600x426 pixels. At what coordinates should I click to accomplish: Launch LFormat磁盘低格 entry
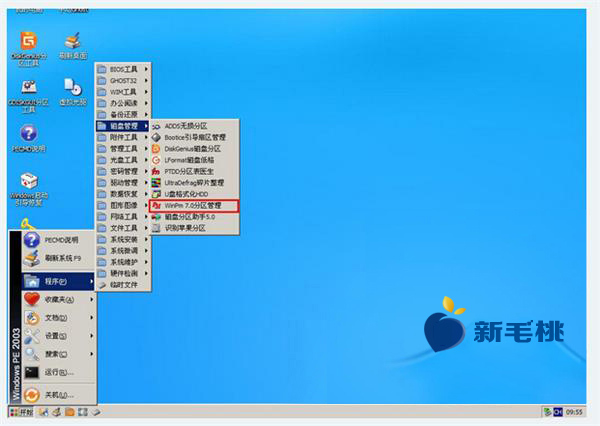tap(195, 160)
